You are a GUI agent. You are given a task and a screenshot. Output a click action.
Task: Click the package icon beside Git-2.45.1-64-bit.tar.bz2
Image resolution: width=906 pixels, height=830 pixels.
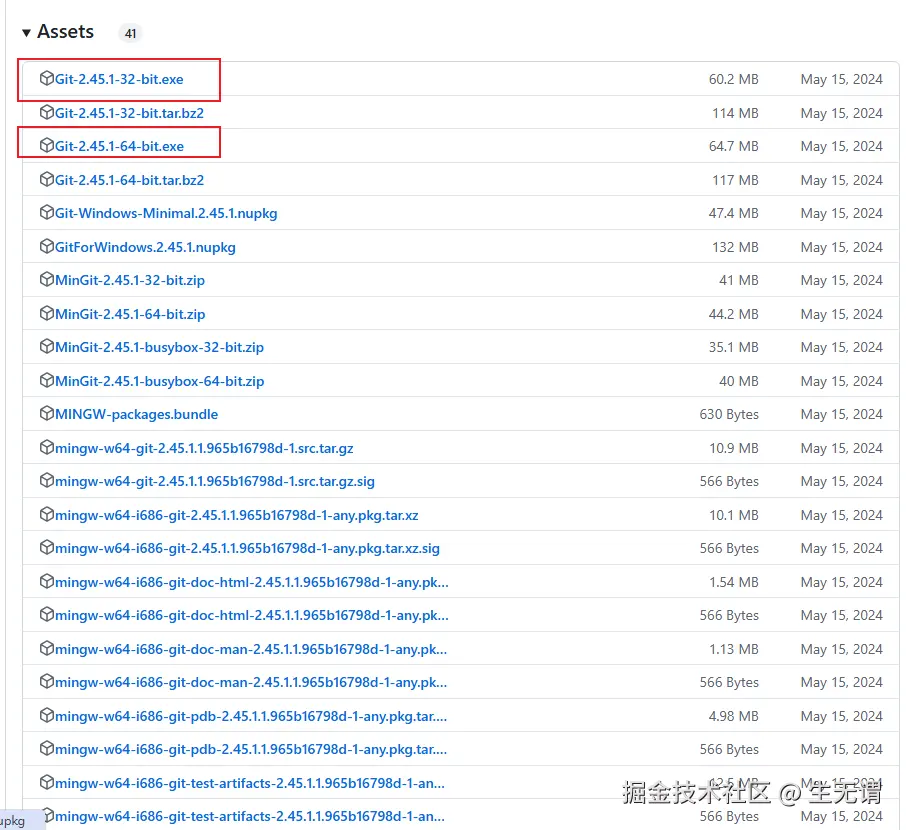(x=47, y=179)
